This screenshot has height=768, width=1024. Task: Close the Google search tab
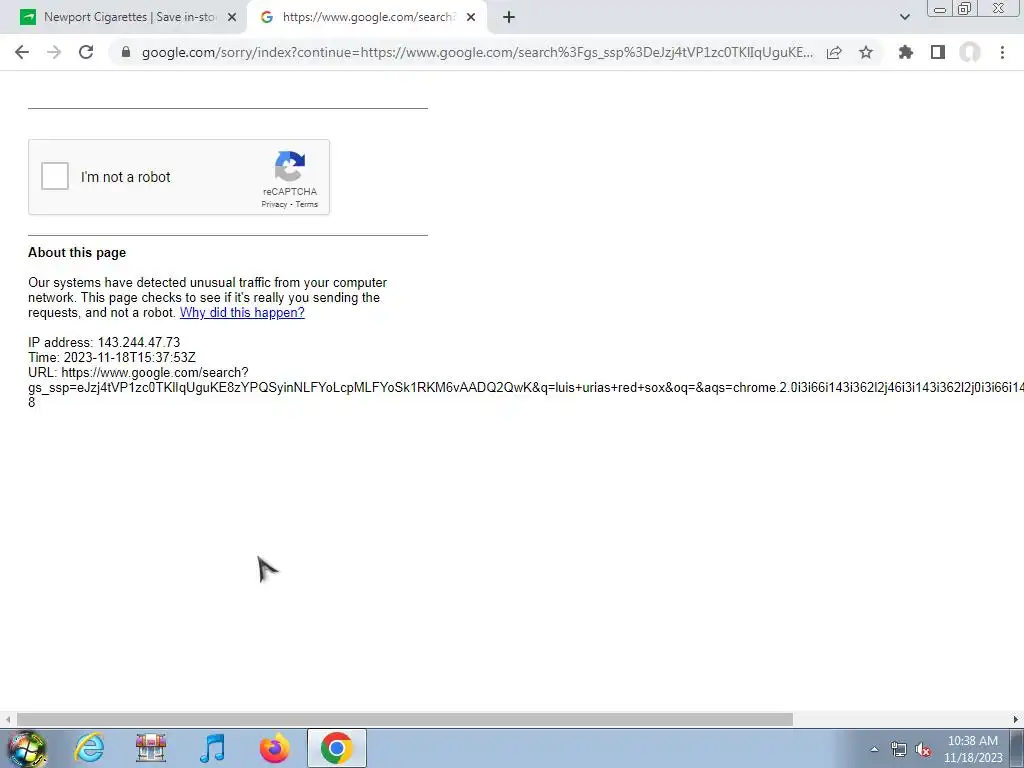pos(471,18)
